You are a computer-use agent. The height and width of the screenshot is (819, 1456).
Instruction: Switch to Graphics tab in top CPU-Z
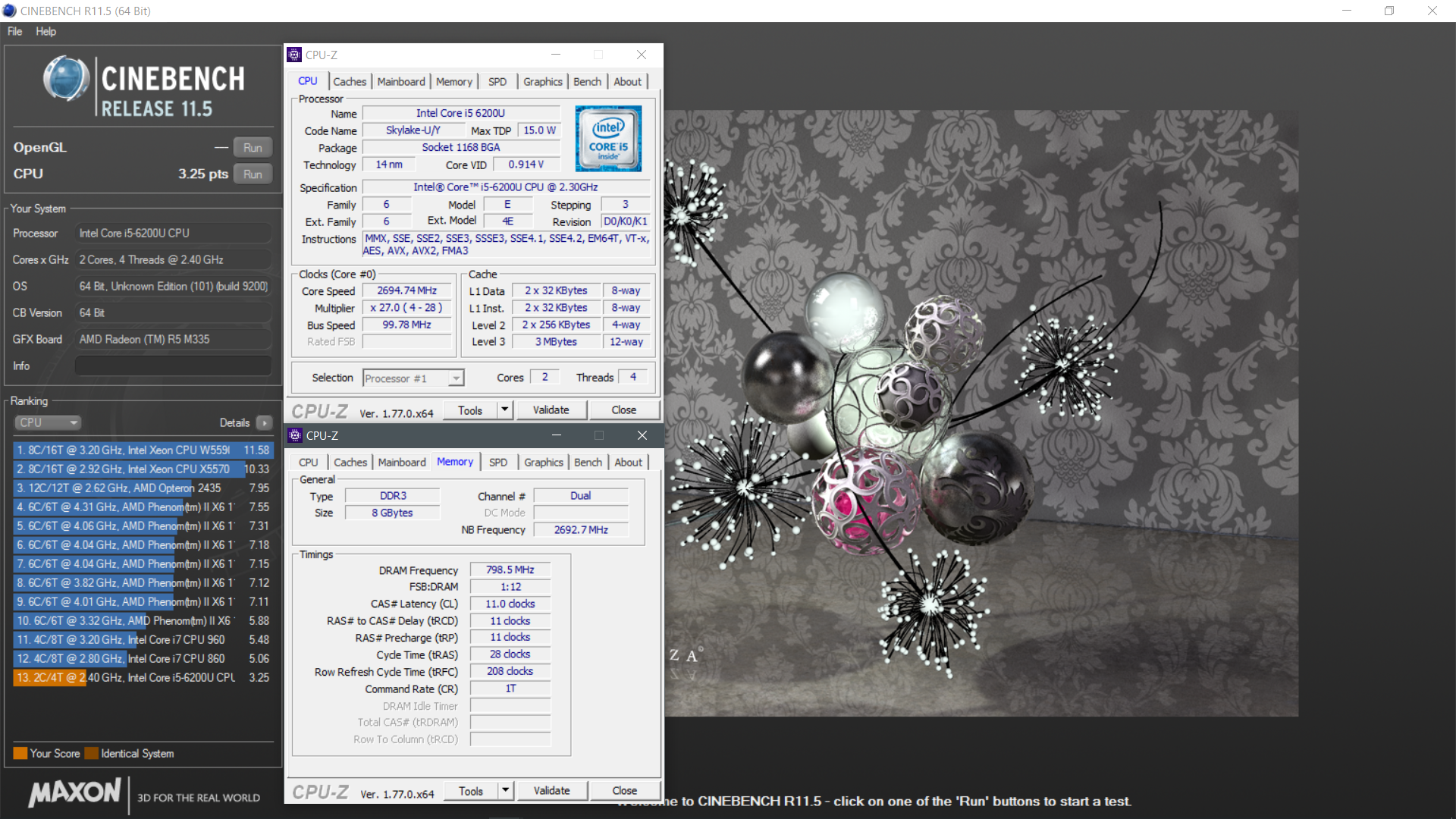pyautogui.click(x=543, y=81)
